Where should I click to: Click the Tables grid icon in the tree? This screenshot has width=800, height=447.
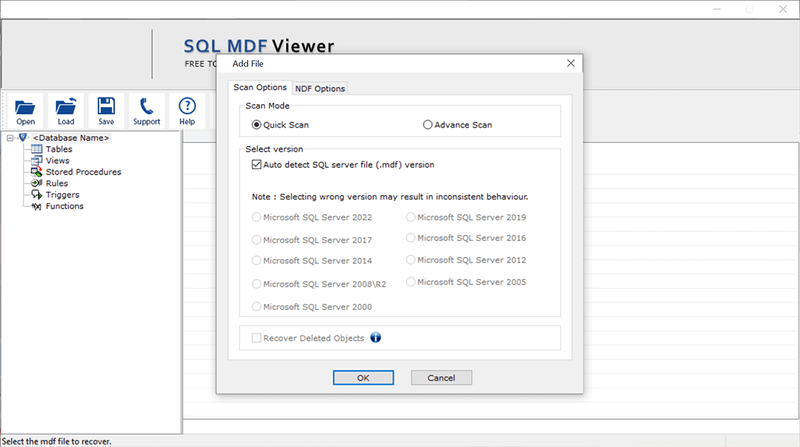click(x=37, y=149)
